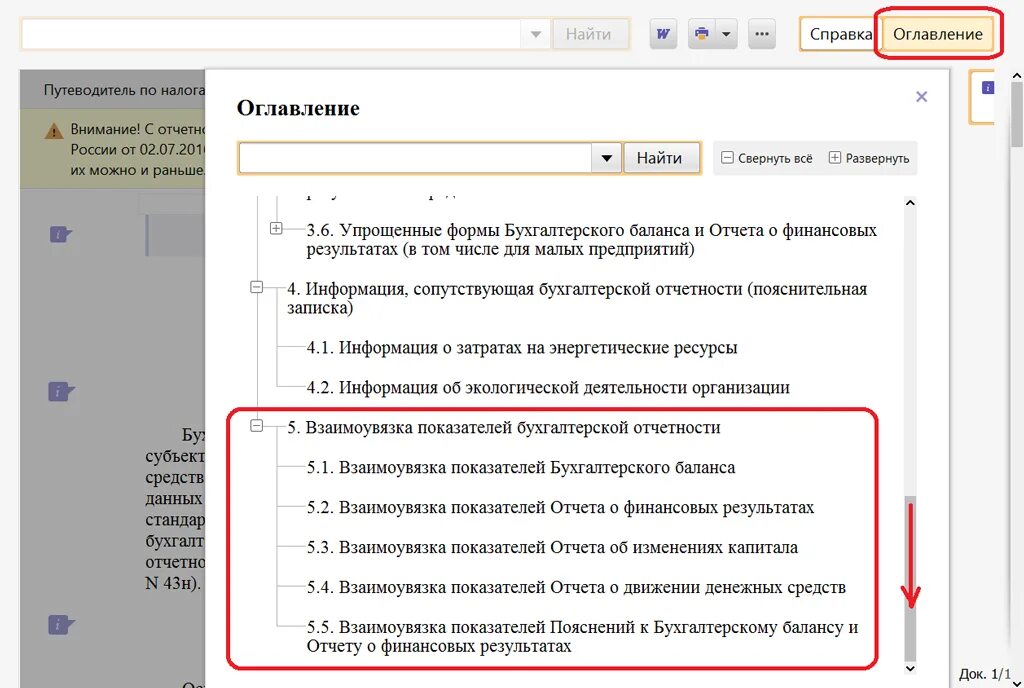Open 3.6 Упрощенные формы Бухгалтерского баланса
The height and width of the screenshot is (688, 1024).
[x=592, y=240]
